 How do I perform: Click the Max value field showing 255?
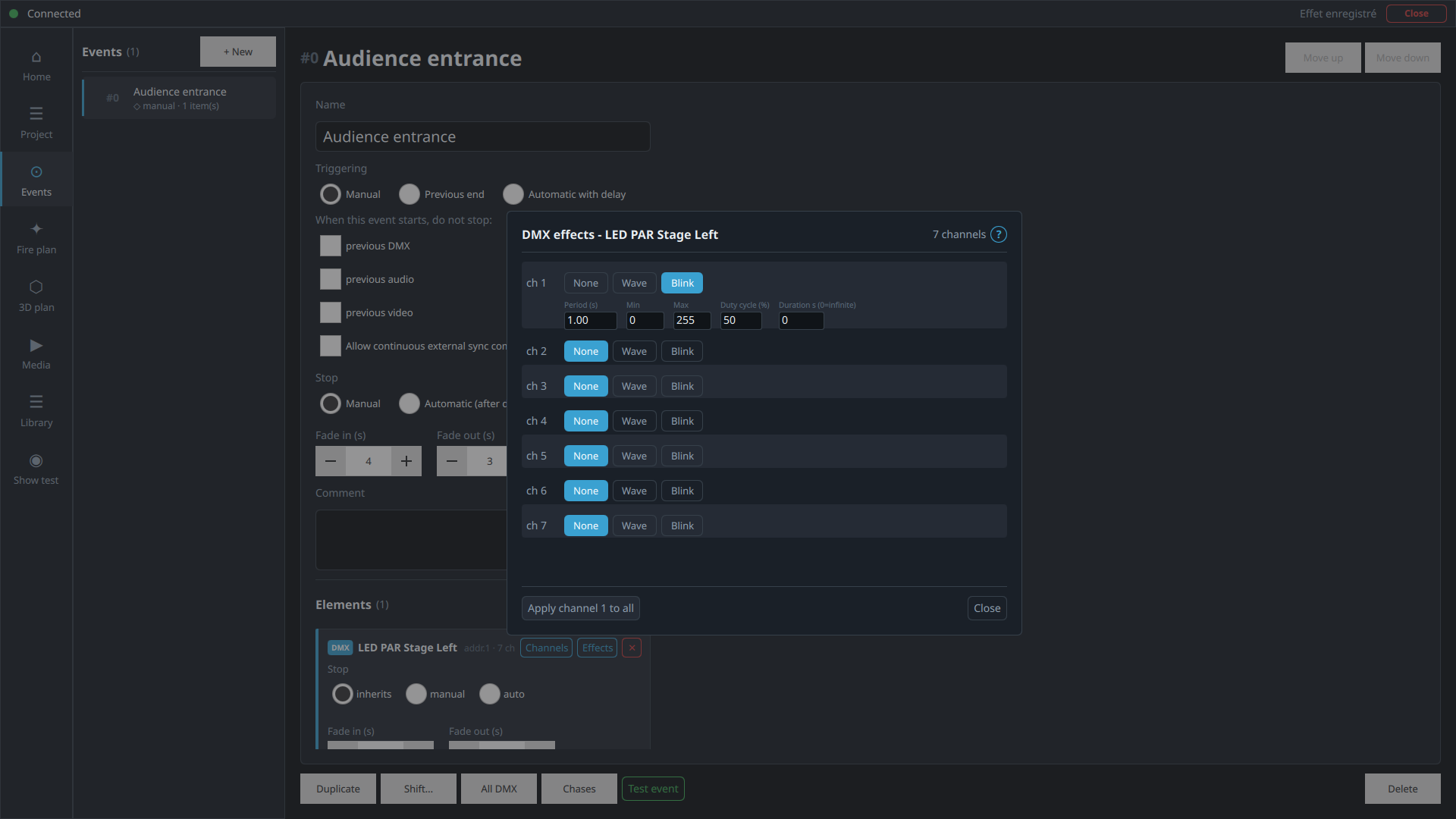(x=692, y=320)
